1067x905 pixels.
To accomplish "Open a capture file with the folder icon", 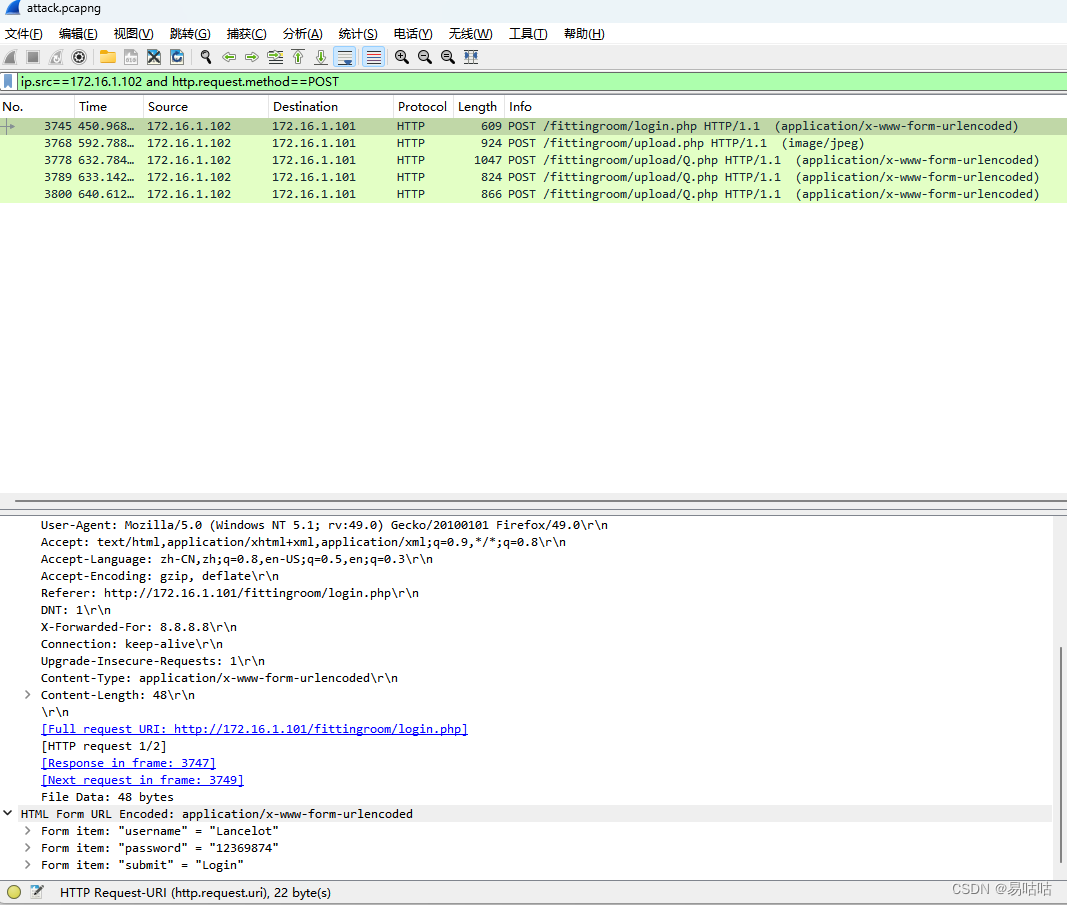I will click(107, 57).
